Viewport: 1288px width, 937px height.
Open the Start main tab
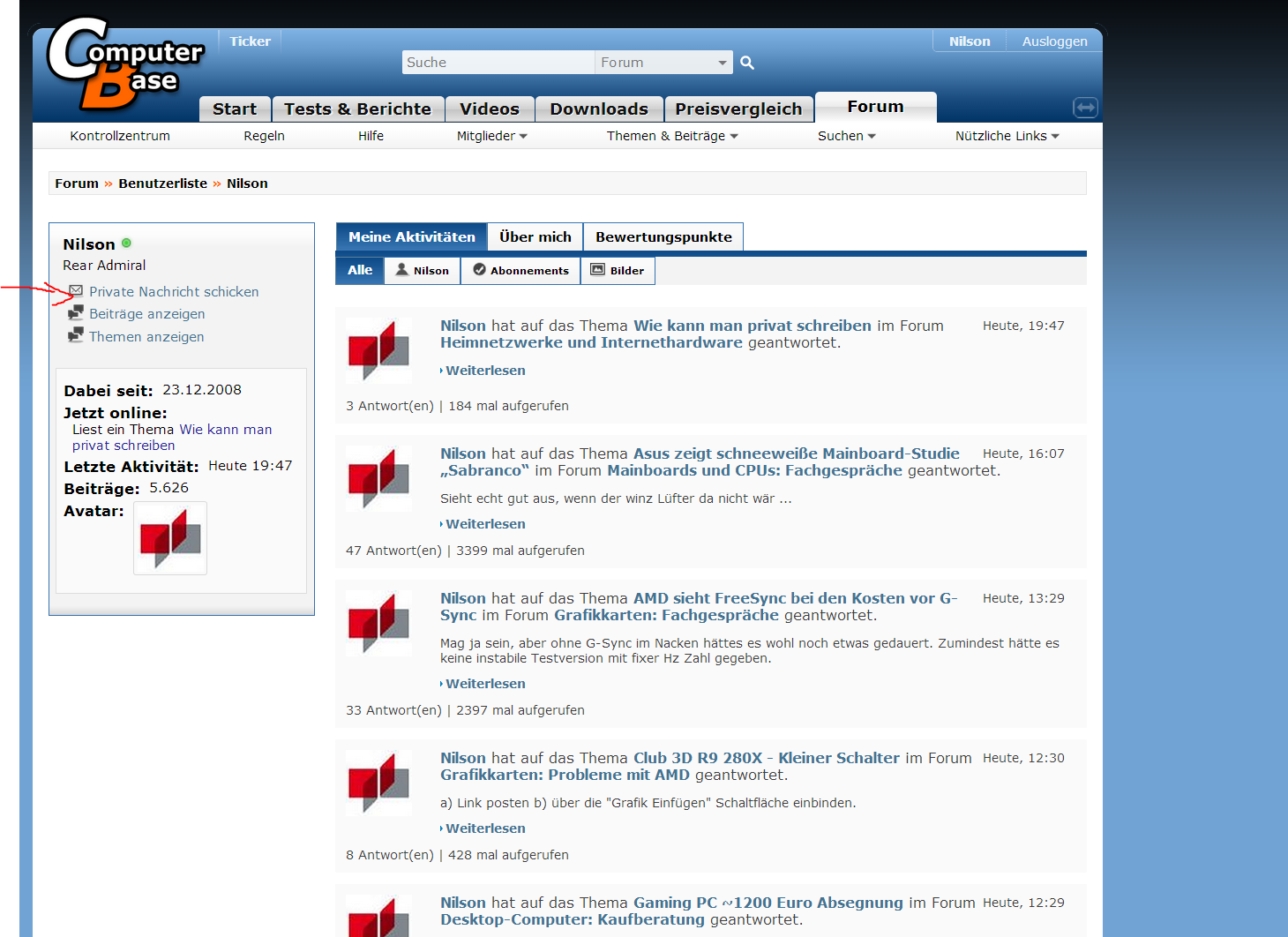point(235,109)
